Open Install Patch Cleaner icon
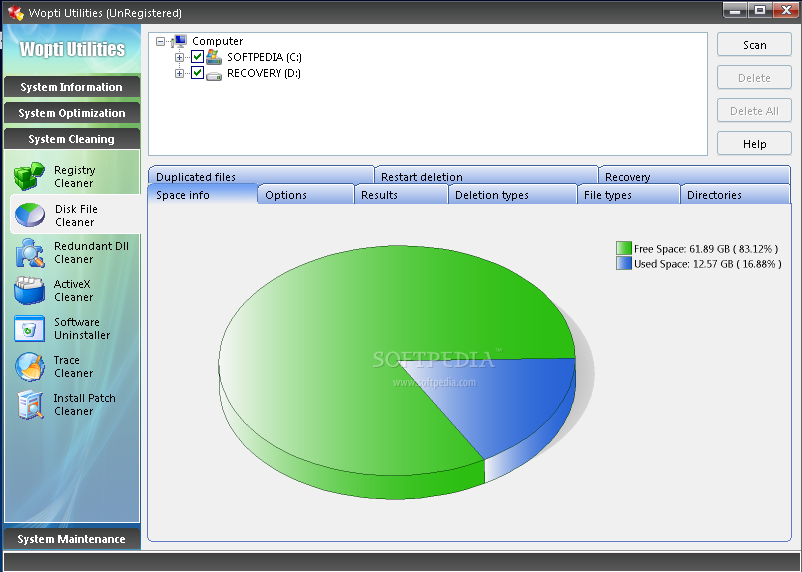The image size is (802, 572). 30,405
